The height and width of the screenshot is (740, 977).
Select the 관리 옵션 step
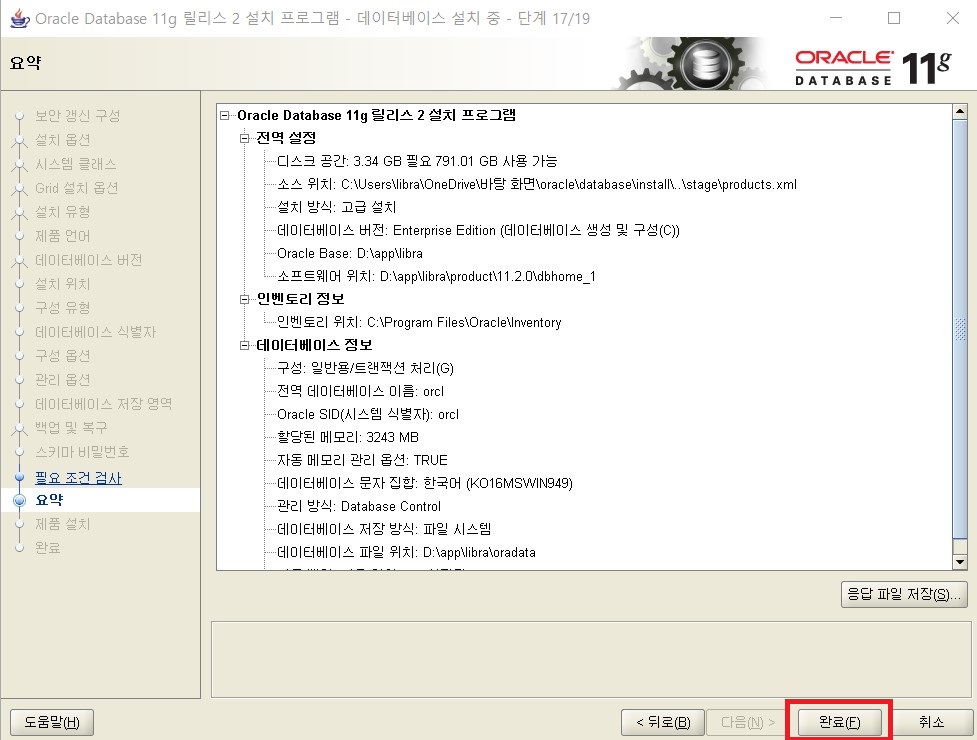(62, 380)
